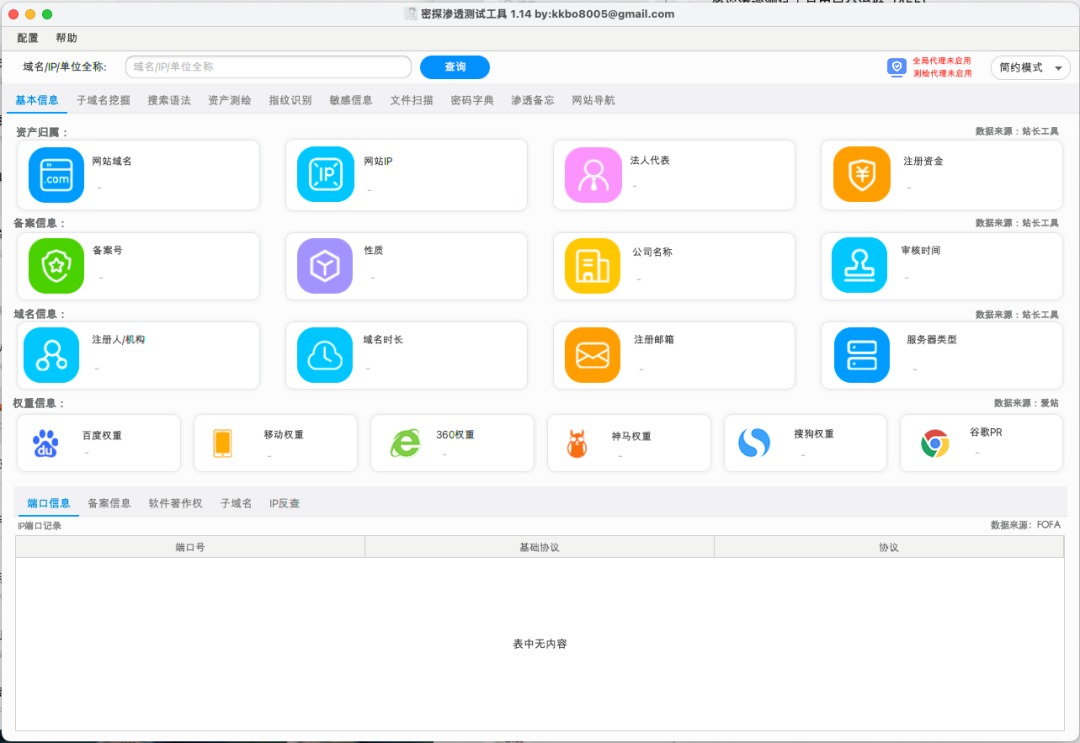
Task: Click the 法人代表 person icon
Action: pyautogui.click(x=593, y=175)
